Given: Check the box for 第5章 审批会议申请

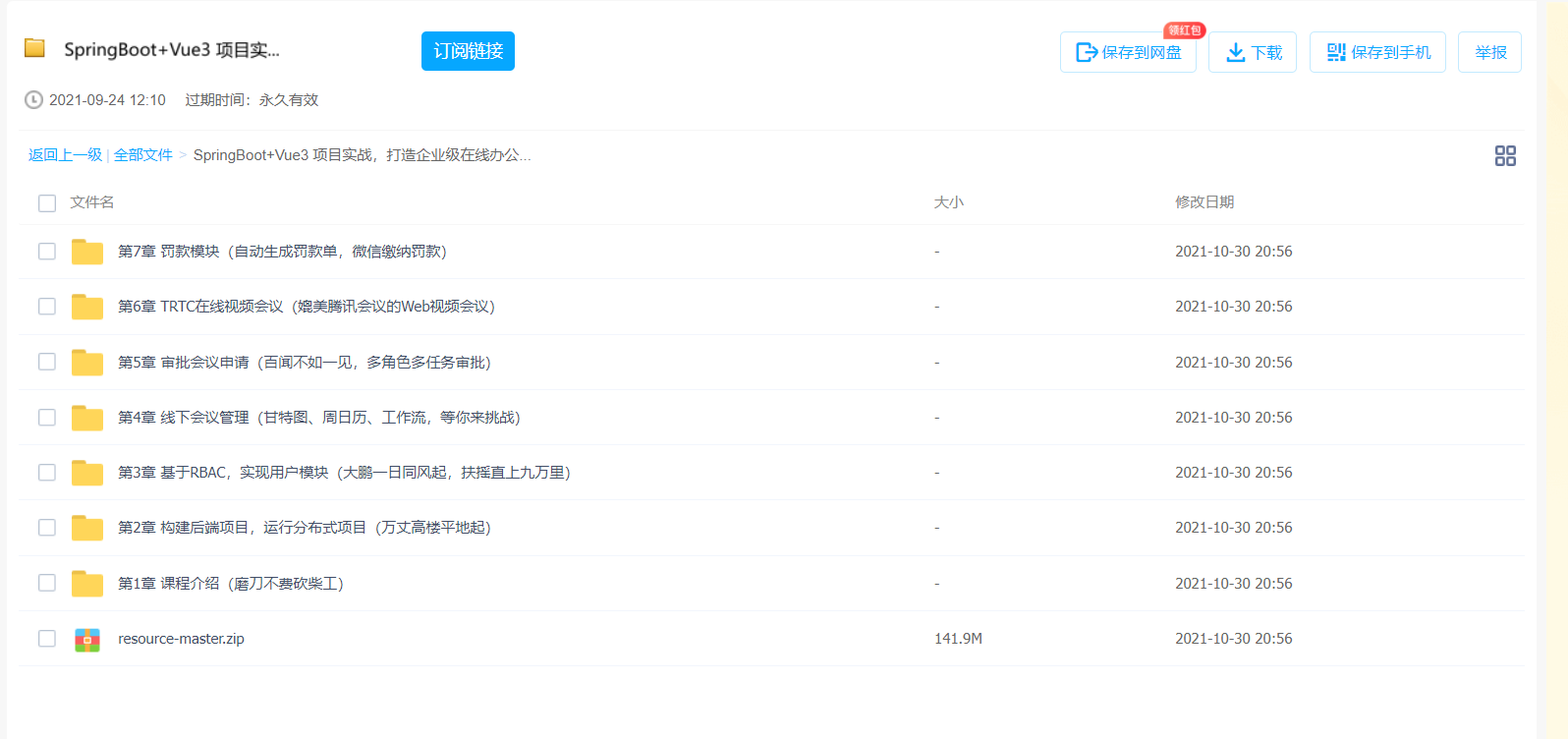Looking at the screenshot, I should (47, 362).
